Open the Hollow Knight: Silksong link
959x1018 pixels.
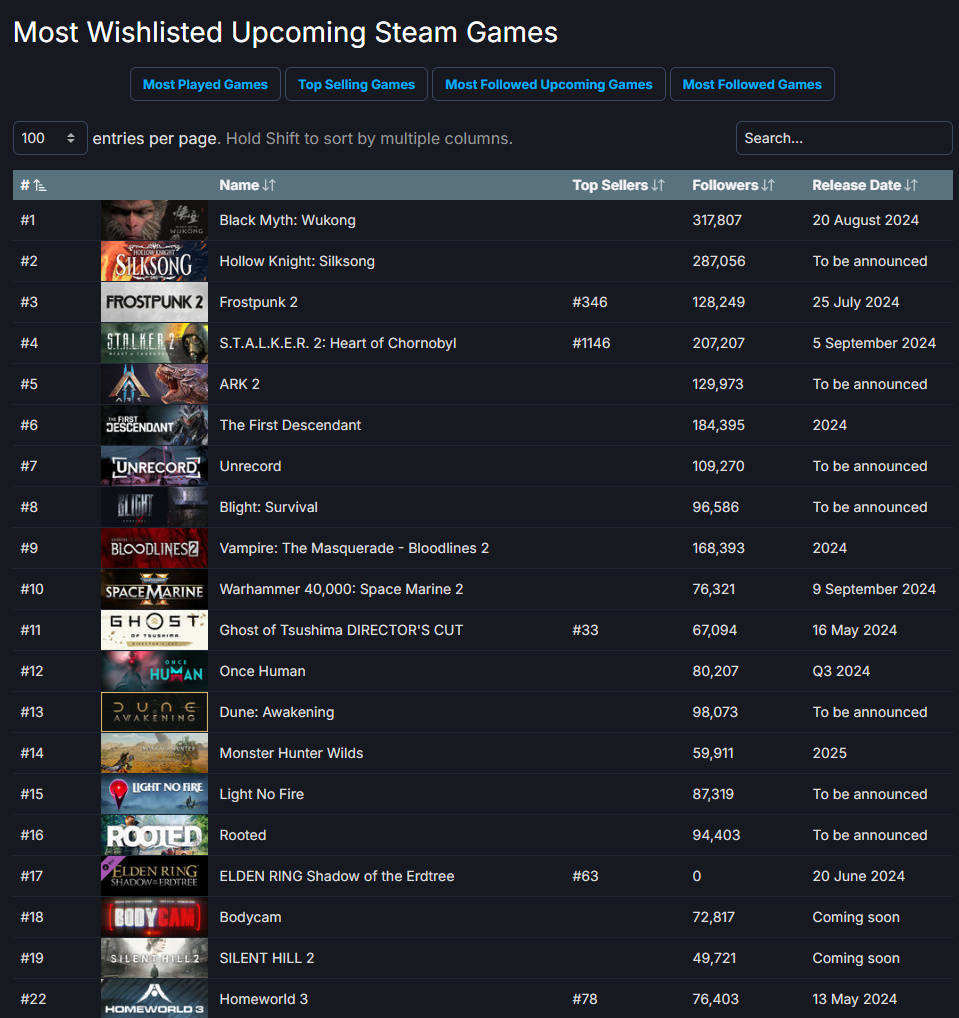(297, 261)
